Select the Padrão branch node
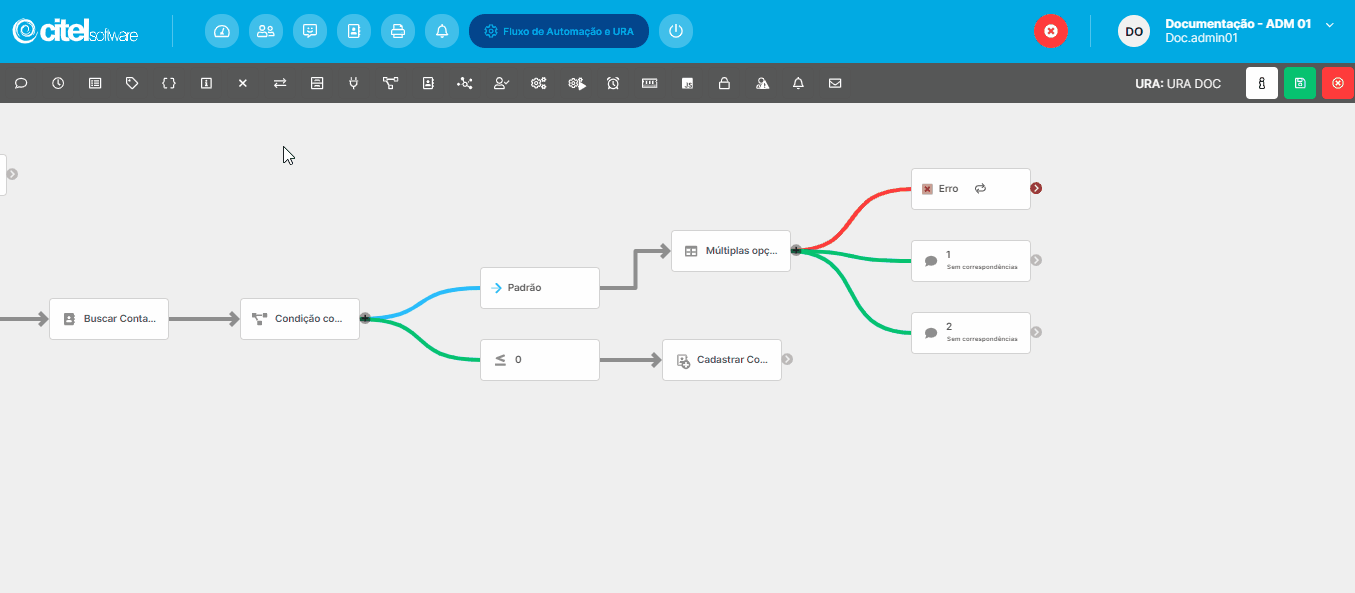This screenshot has width=1355, height=593. click(x=540, y=288)
